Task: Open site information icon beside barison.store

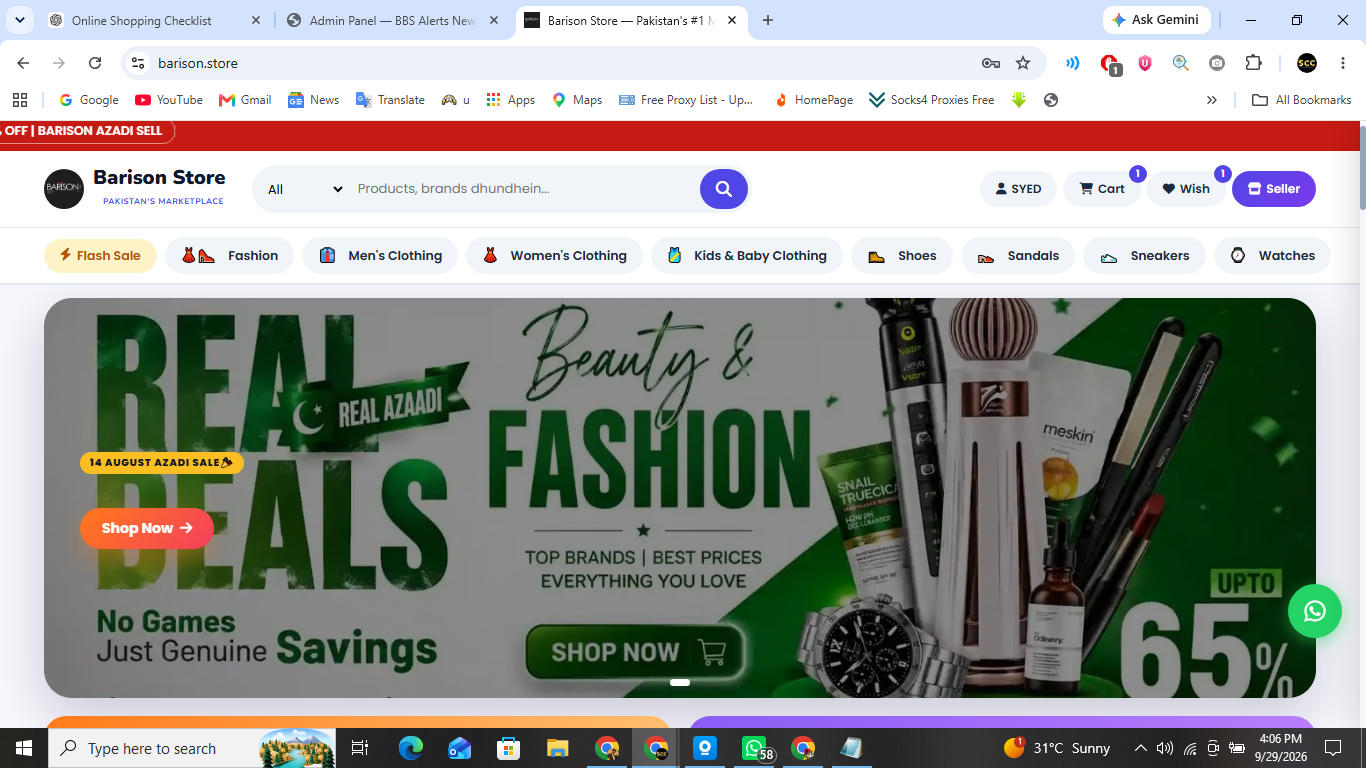Action: (139, 63)
